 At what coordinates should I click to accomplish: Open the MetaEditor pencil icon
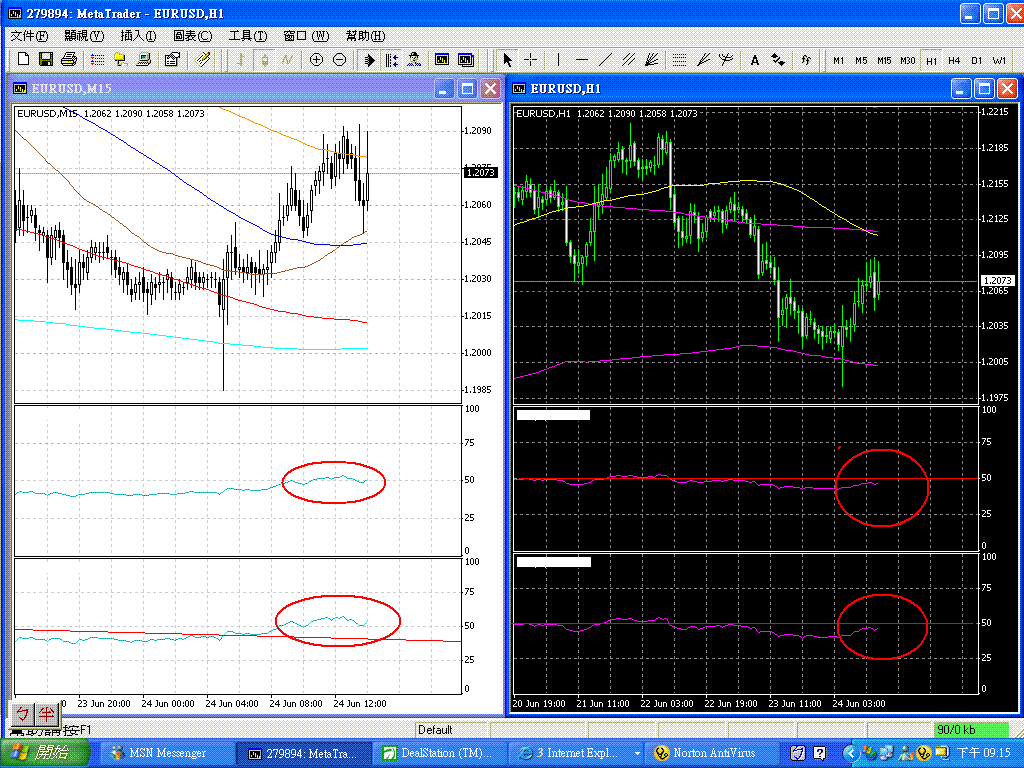tap(204, 59)
